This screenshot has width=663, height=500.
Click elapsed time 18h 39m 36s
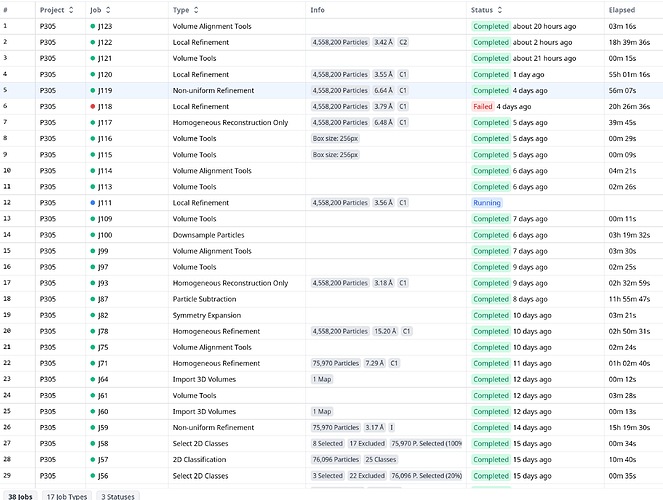tap(629, 42)
